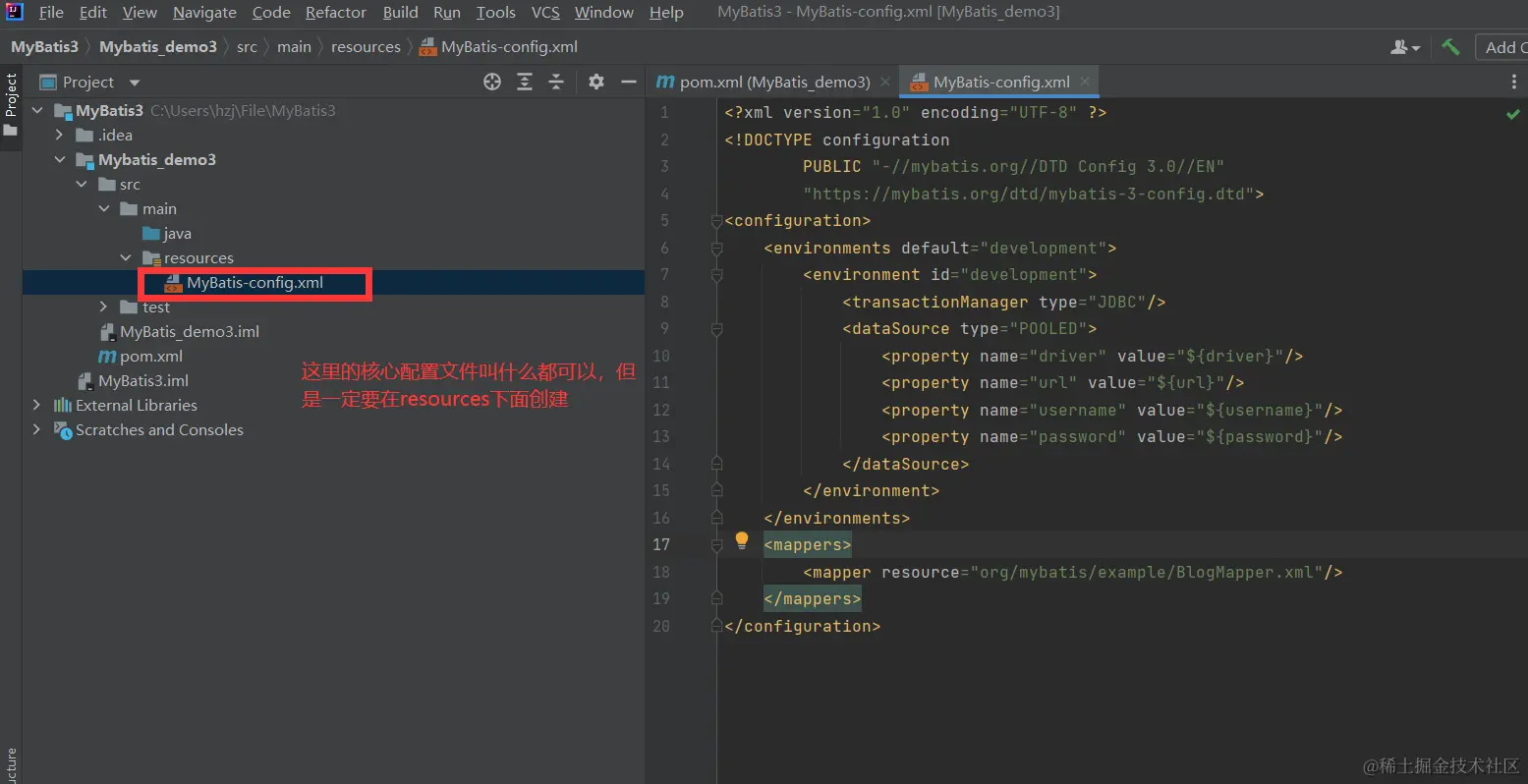
Task: Expand Scratches and Consoles node
Action: 36,429
